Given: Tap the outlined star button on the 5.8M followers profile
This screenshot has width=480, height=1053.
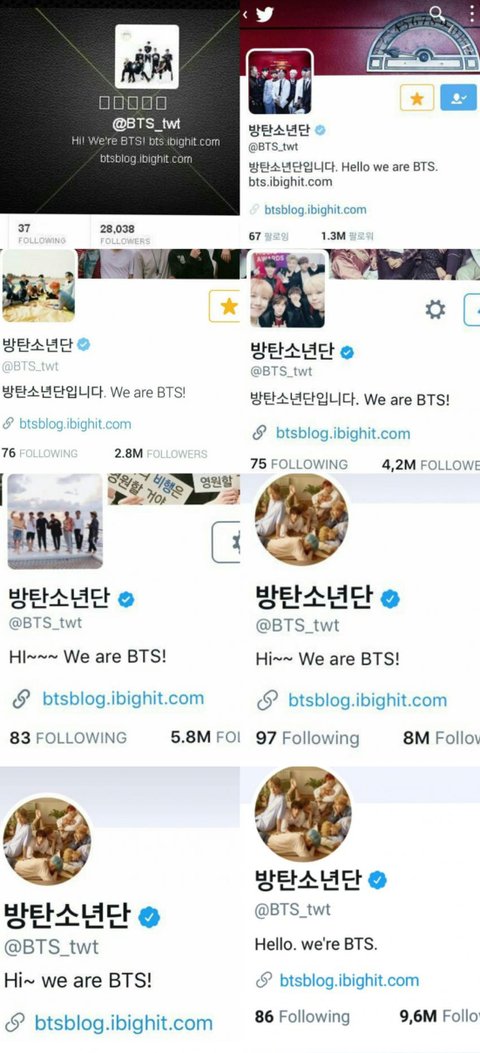Looking at the screenshot, I should point(226,542).
